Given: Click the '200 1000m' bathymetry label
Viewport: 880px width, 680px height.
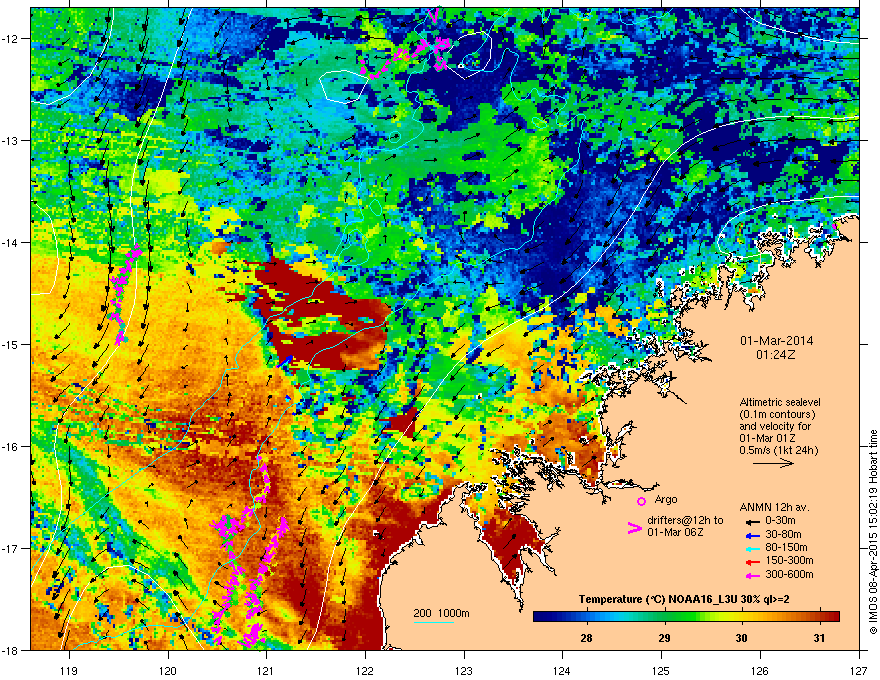Looking at the screenshot, I should point(441,613).
